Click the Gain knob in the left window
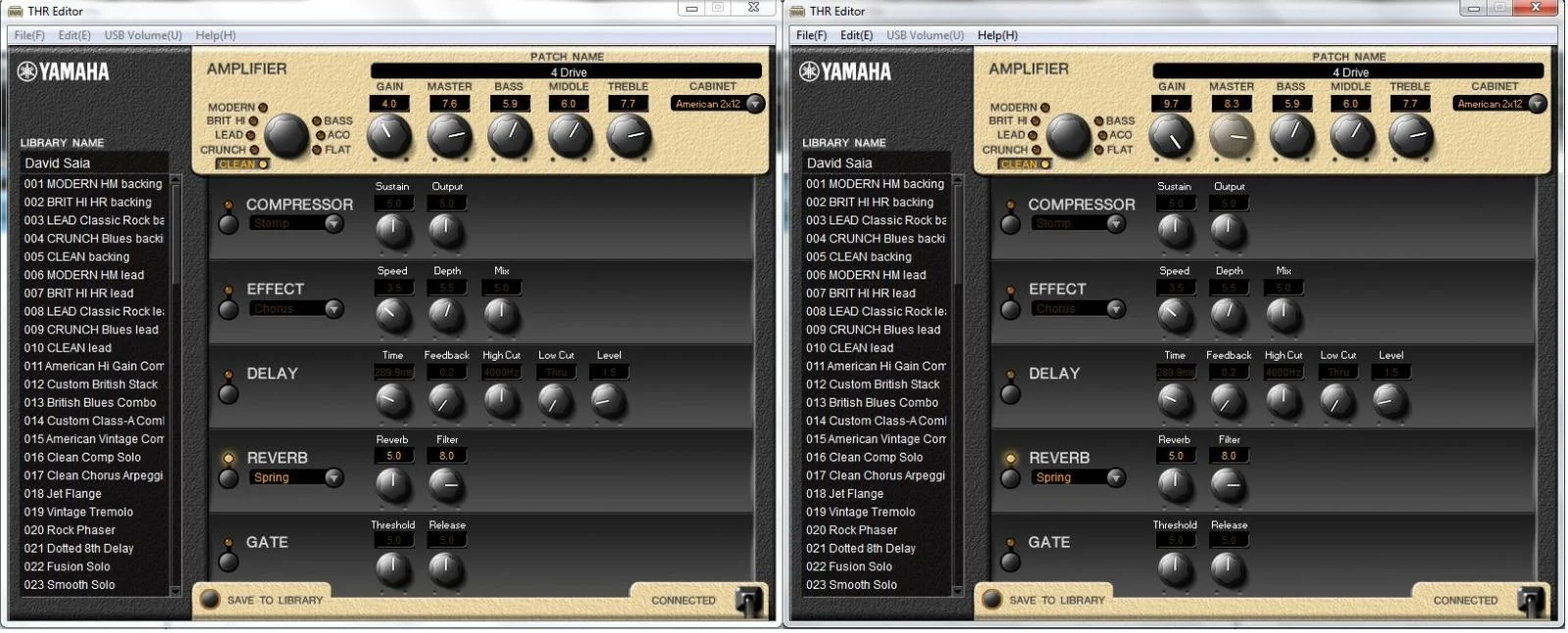 (389, 136)
